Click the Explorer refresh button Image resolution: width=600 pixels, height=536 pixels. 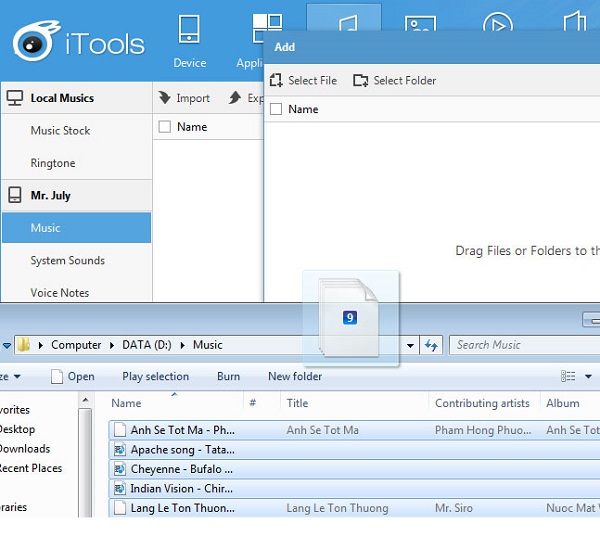[x=431, y=345]
